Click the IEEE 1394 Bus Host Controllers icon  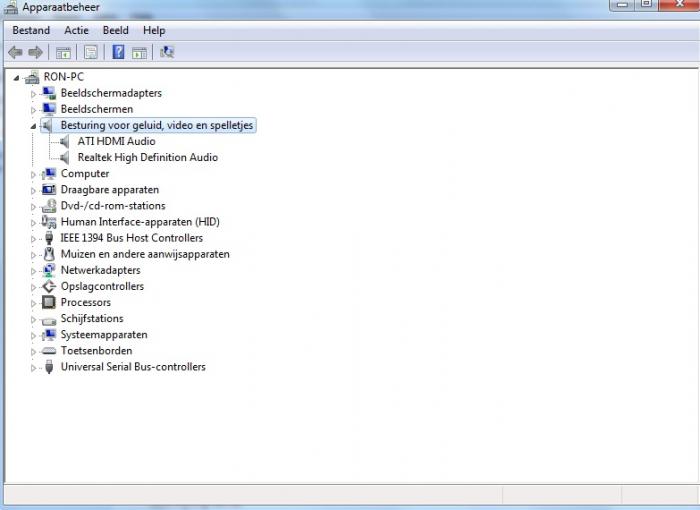pos(49,238)
